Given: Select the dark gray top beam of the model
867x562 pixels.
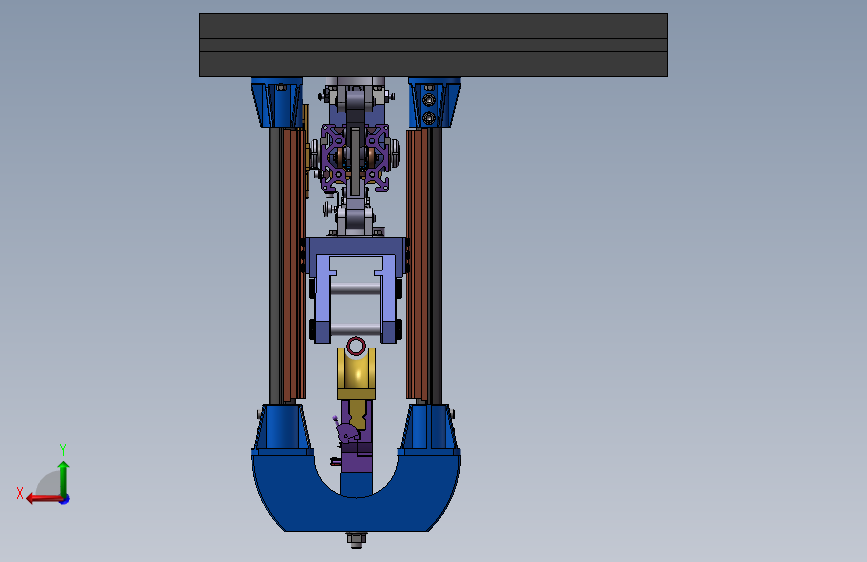Looking at the screenshot, I should pos(433,45).
